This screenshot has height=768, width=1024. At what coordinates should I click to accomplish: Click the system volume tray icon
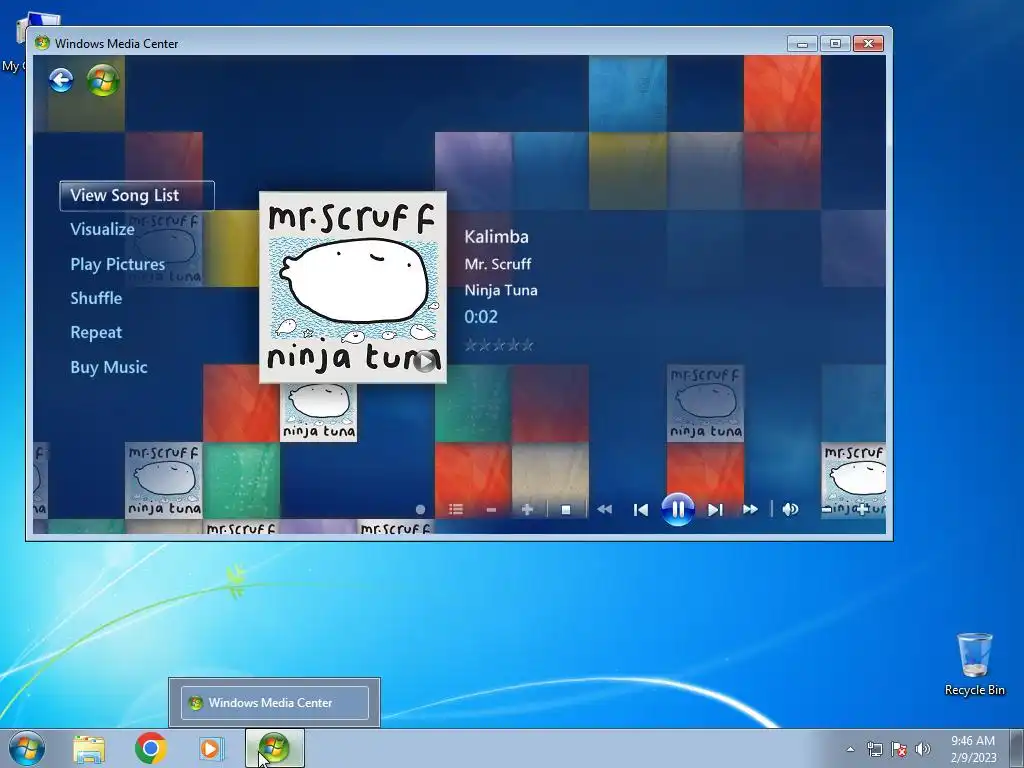click(x=922, y=749)
